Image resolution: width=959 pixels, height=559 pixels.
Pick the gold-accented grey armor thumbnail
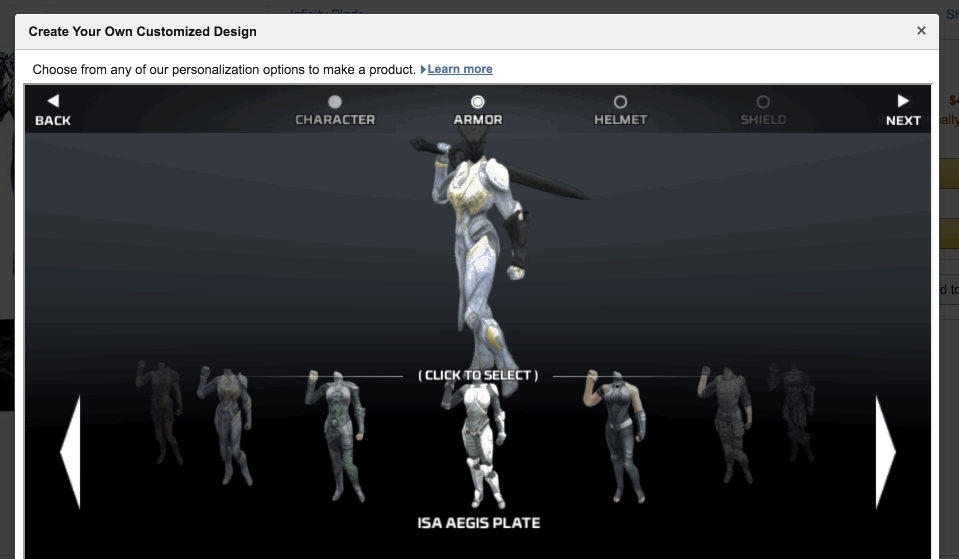226,426
